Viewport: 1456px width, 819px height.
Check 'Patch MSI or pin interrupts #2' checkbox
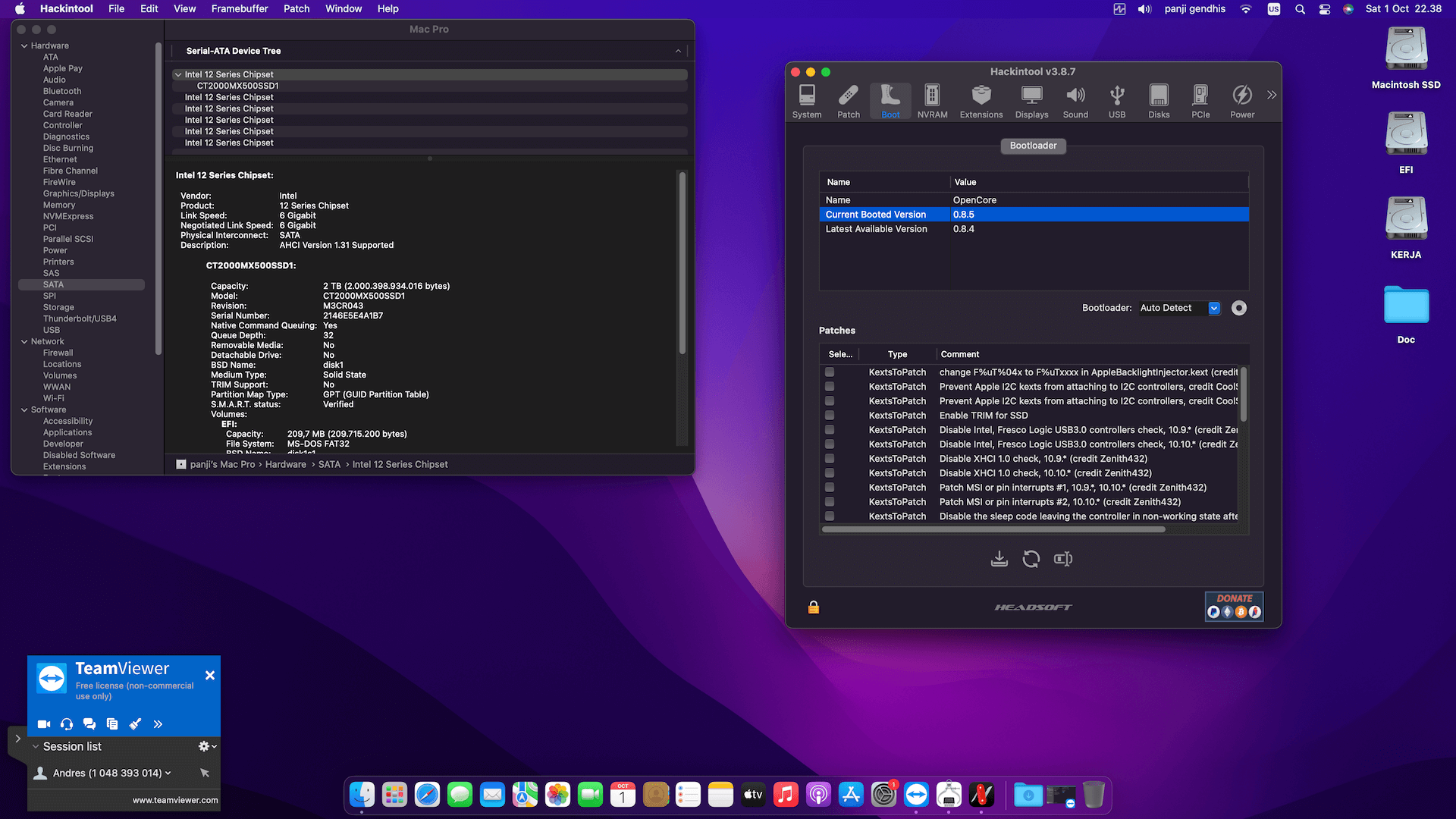[x=830, y=502]
